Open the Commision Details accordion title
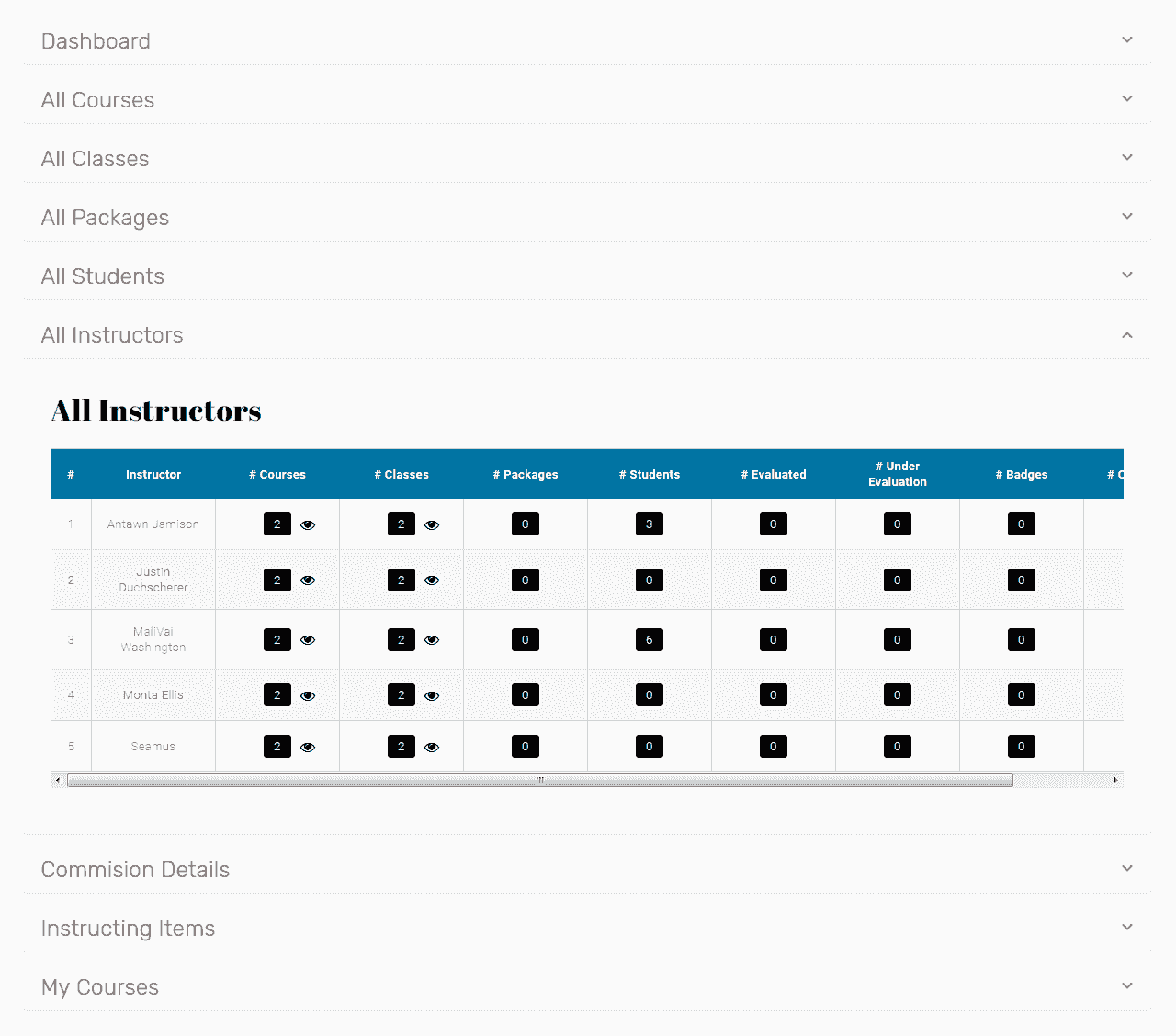Screen dimensions: 1176x1036 click(x=135, y=870)
